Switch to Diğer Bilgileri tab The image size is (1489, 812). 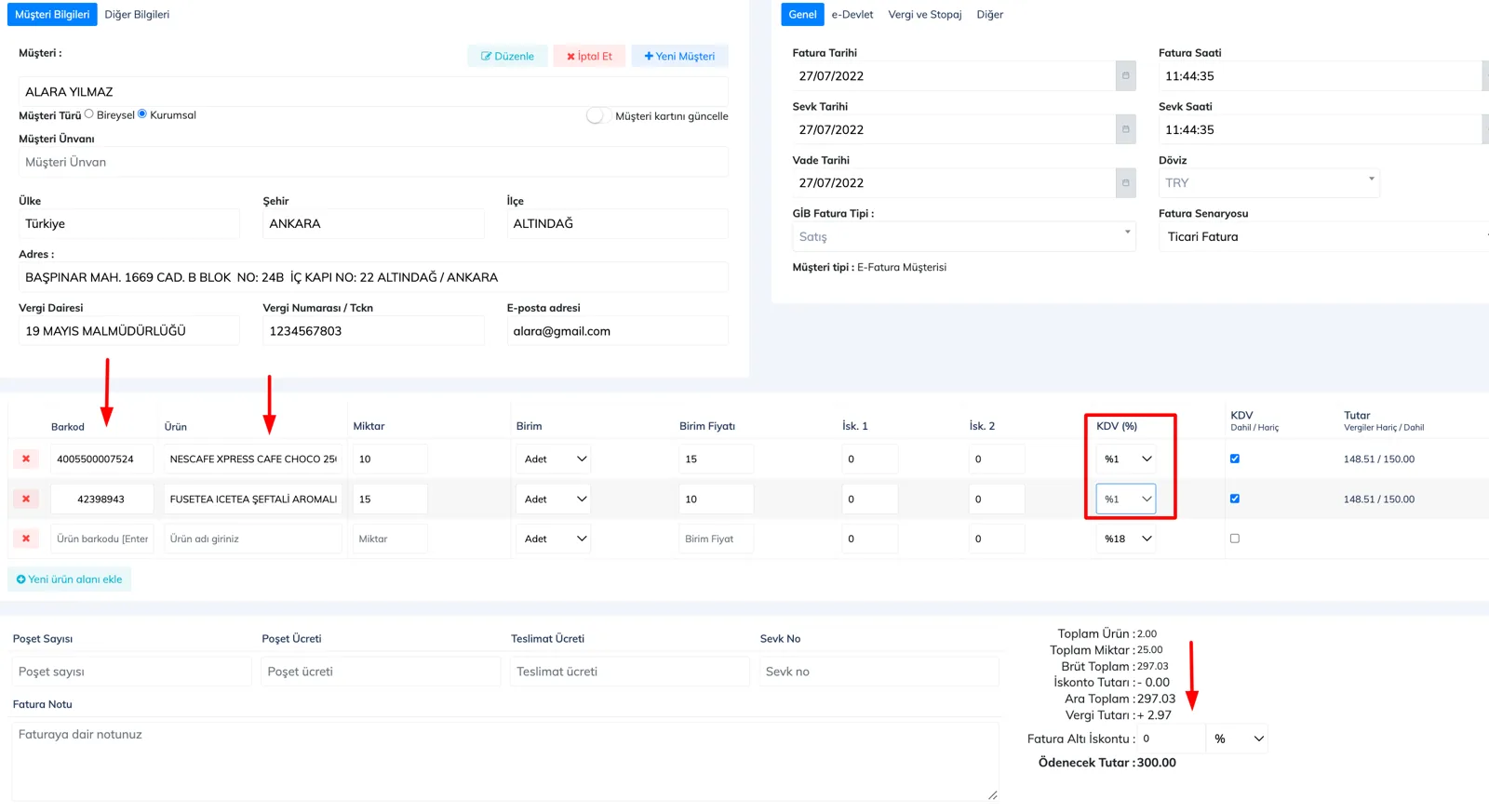137,14
